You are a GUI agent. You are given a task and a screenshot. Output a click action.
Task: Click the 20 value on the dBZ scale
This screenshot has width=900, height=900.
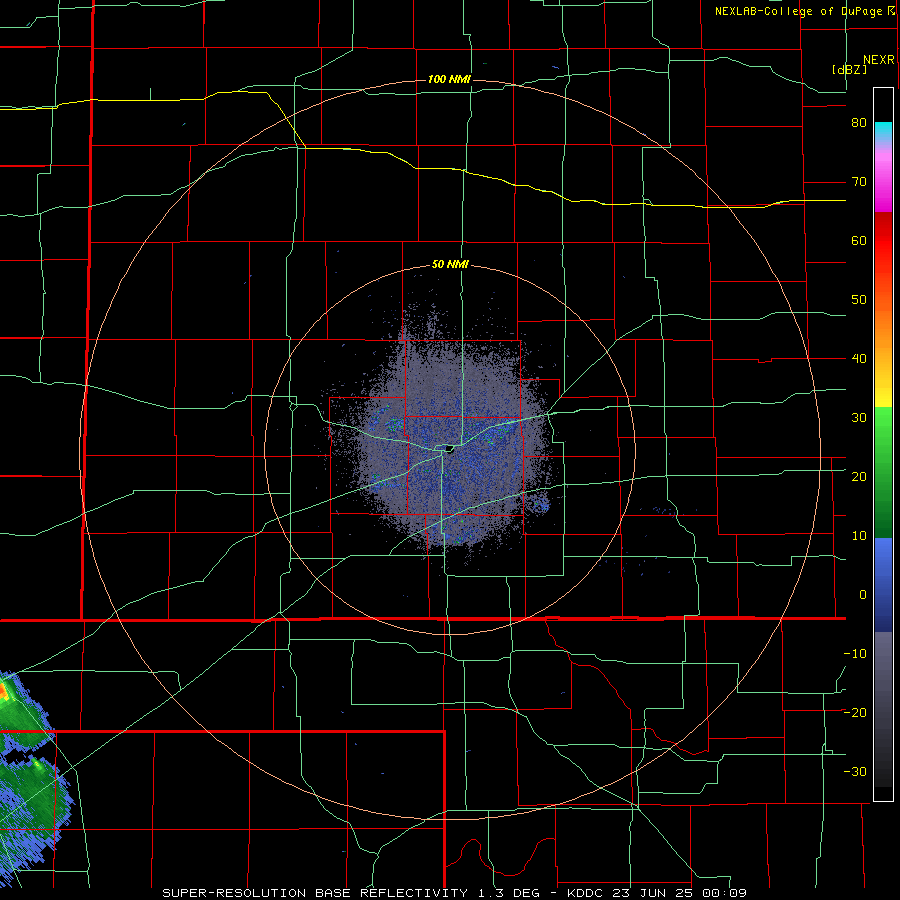(859, 477)
